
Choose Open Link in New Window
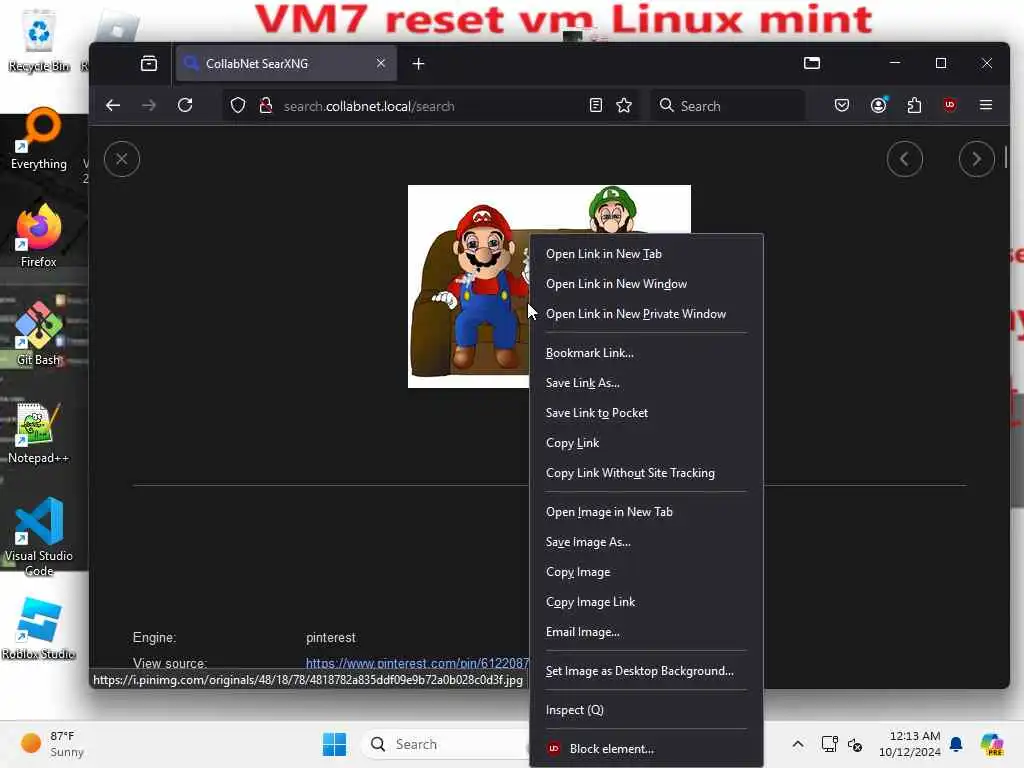pyautogui.click(x=646, y=284)
